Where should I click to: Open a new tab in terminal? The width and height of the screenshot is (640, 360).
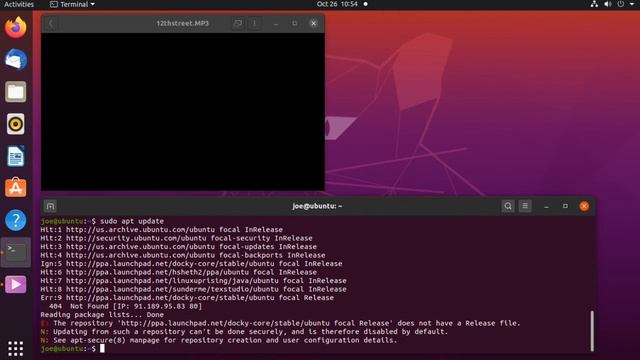coord(50,206)
